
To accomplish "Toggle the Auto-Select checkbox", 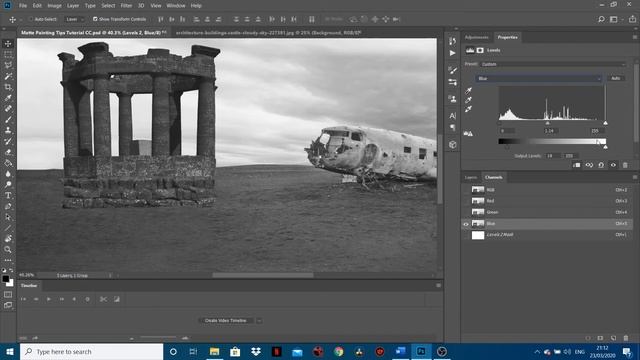I will (x=31, y=19).
